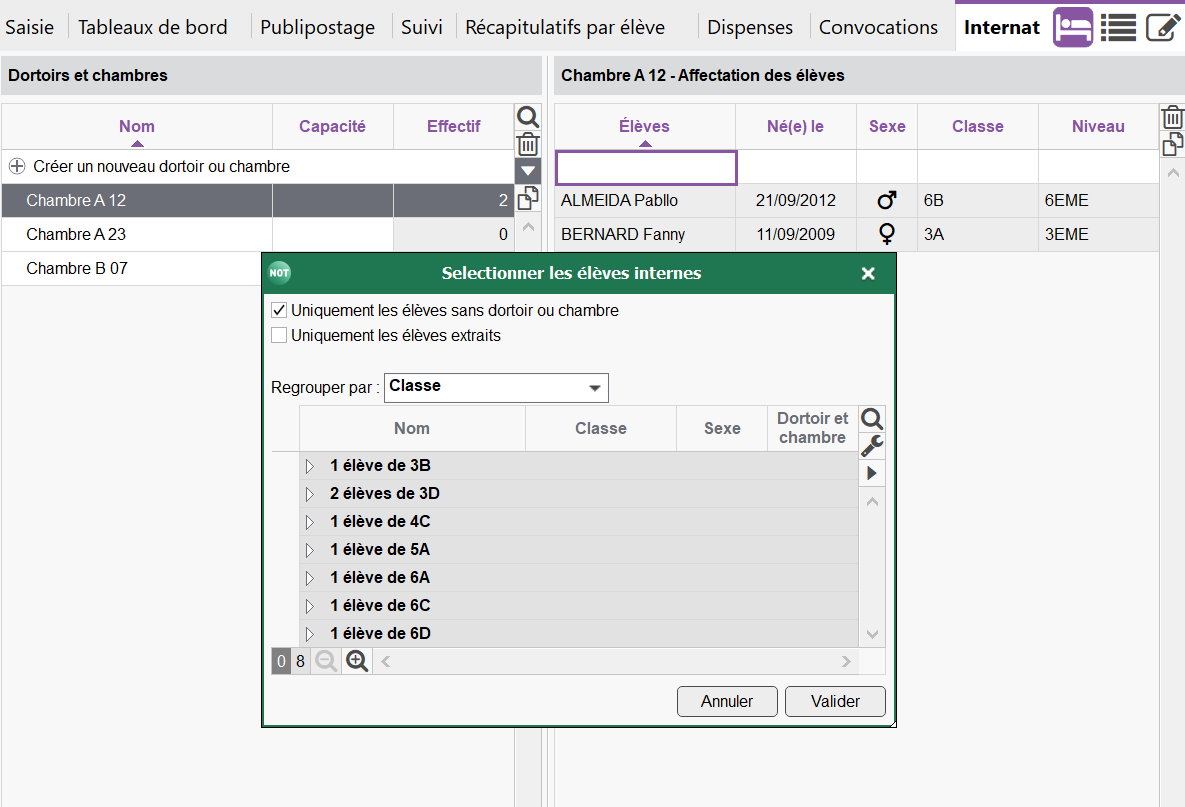The height and width of the screenshot is (807, 1185).
Task: Open the Publipostage tab
Action: coord(317,27)
